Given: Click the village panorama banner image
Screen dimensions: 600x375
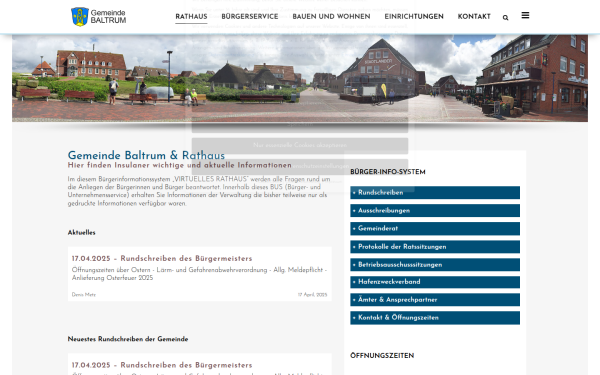Looking at the screenshot, I should pyautogui.click(x=300, y=78).
